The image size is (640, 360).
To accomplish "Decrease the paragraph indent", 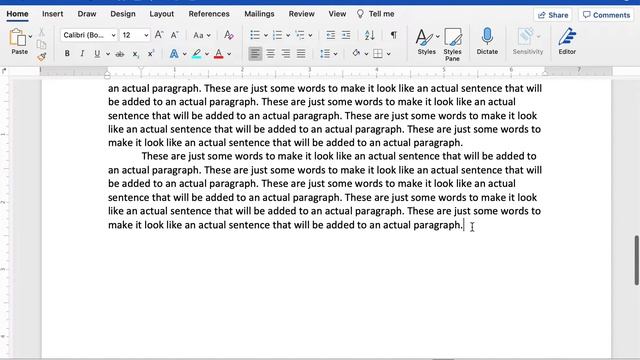I will coord(331,35).
